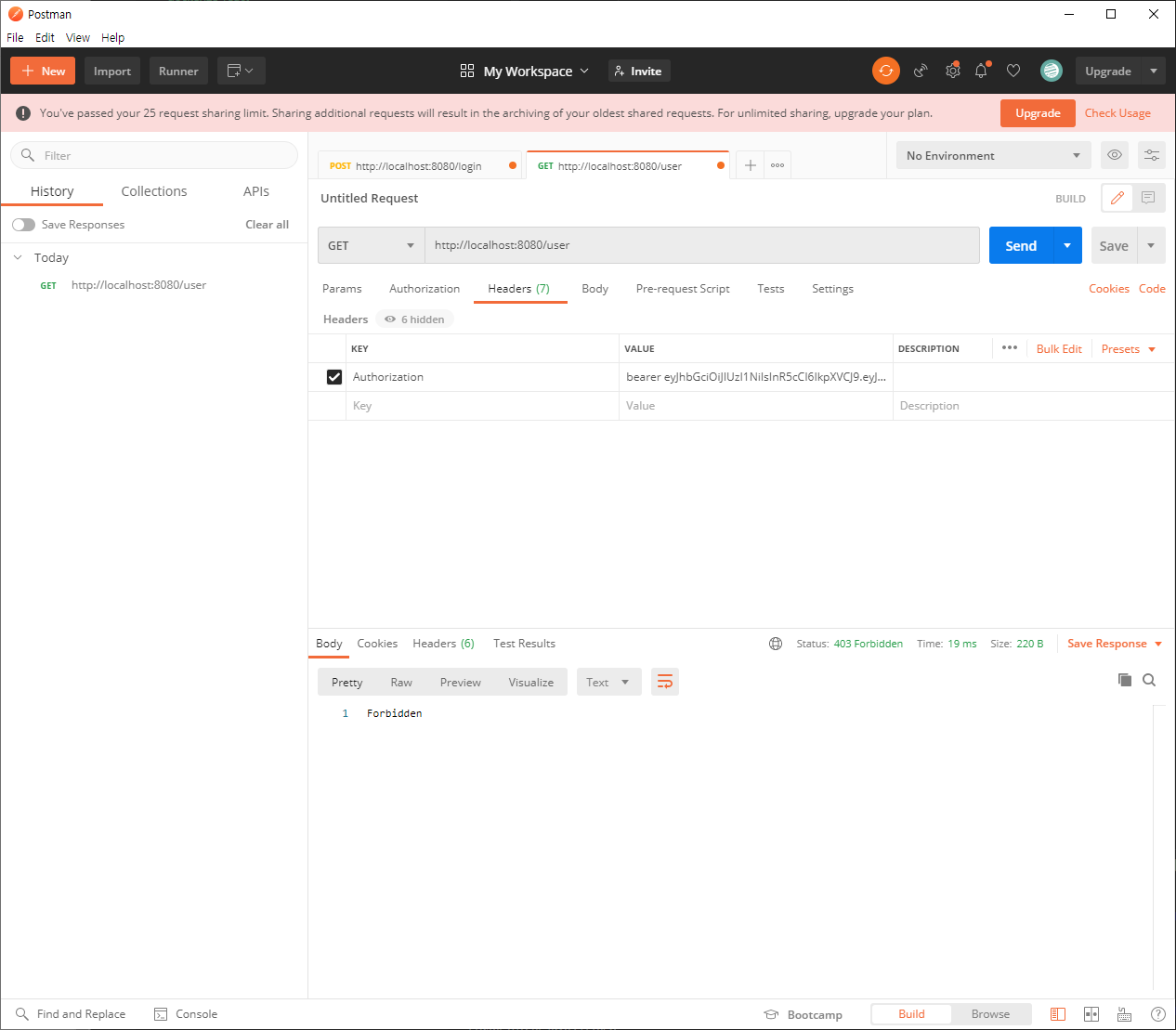Screen dimensions: 1176x1030
Task: Open the Console panel
Action: click(x=186, y=1014)
